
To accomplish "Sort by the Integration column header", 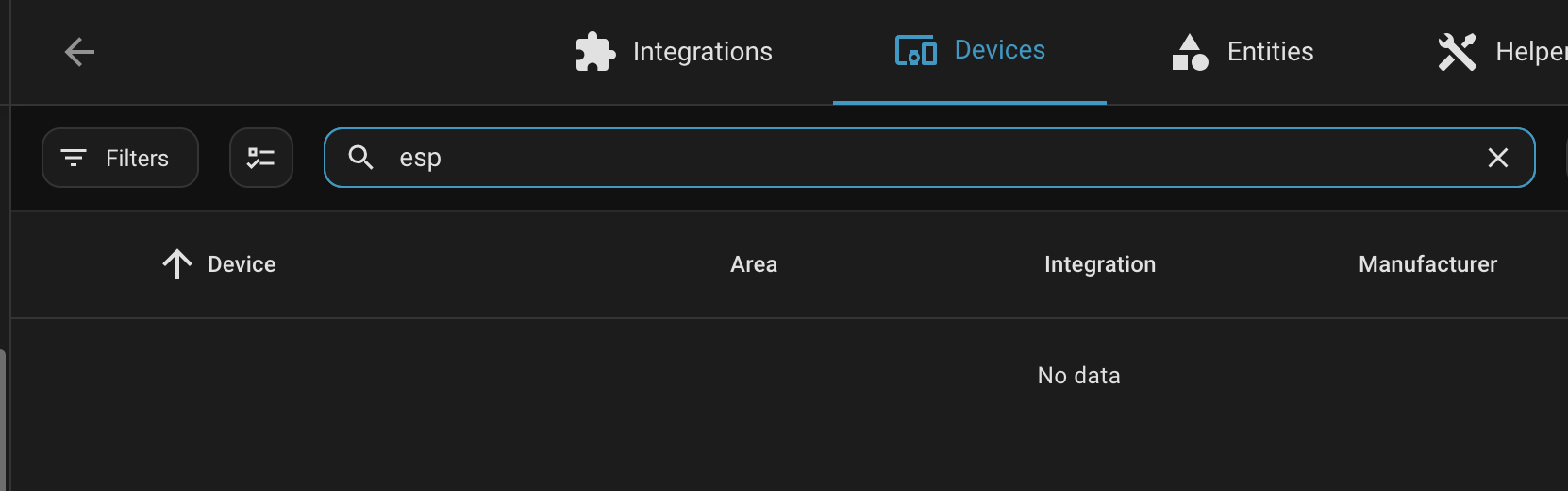I will (1100, 264).
